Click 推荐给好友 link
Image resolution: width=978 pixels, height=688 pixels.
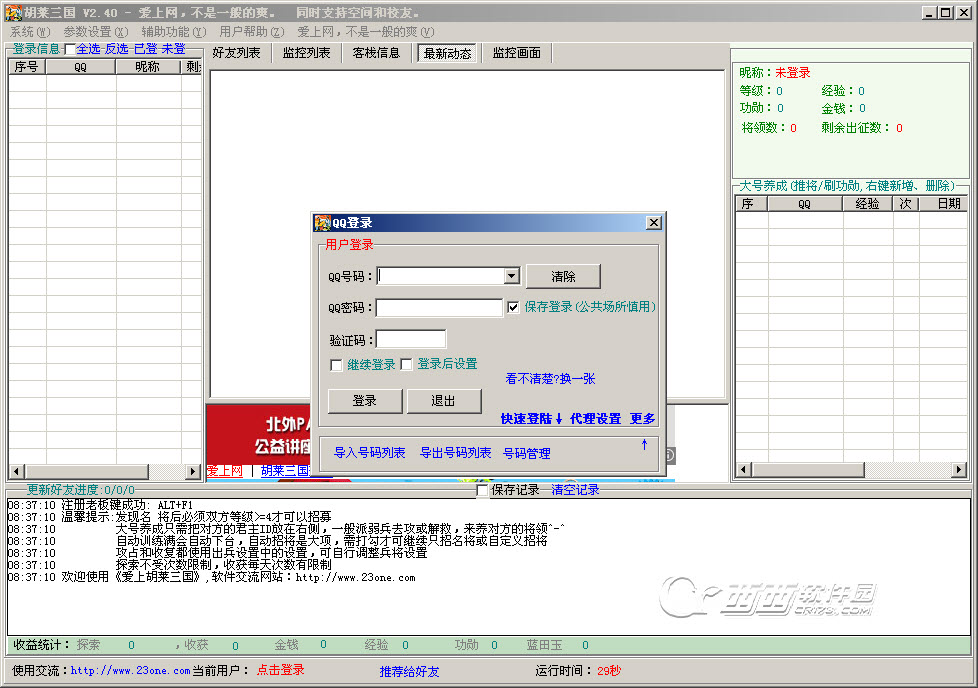(410, 672)
